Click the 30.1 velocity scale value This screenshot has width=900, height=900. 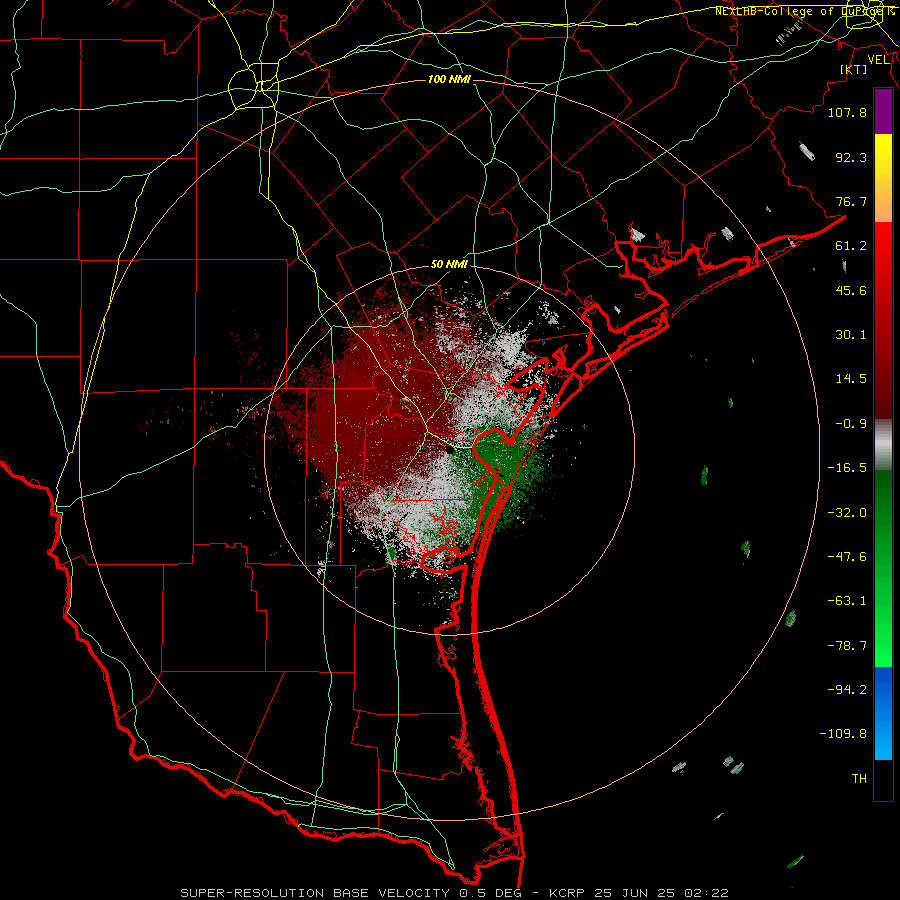pyautogui.click(x=851, y=335)
